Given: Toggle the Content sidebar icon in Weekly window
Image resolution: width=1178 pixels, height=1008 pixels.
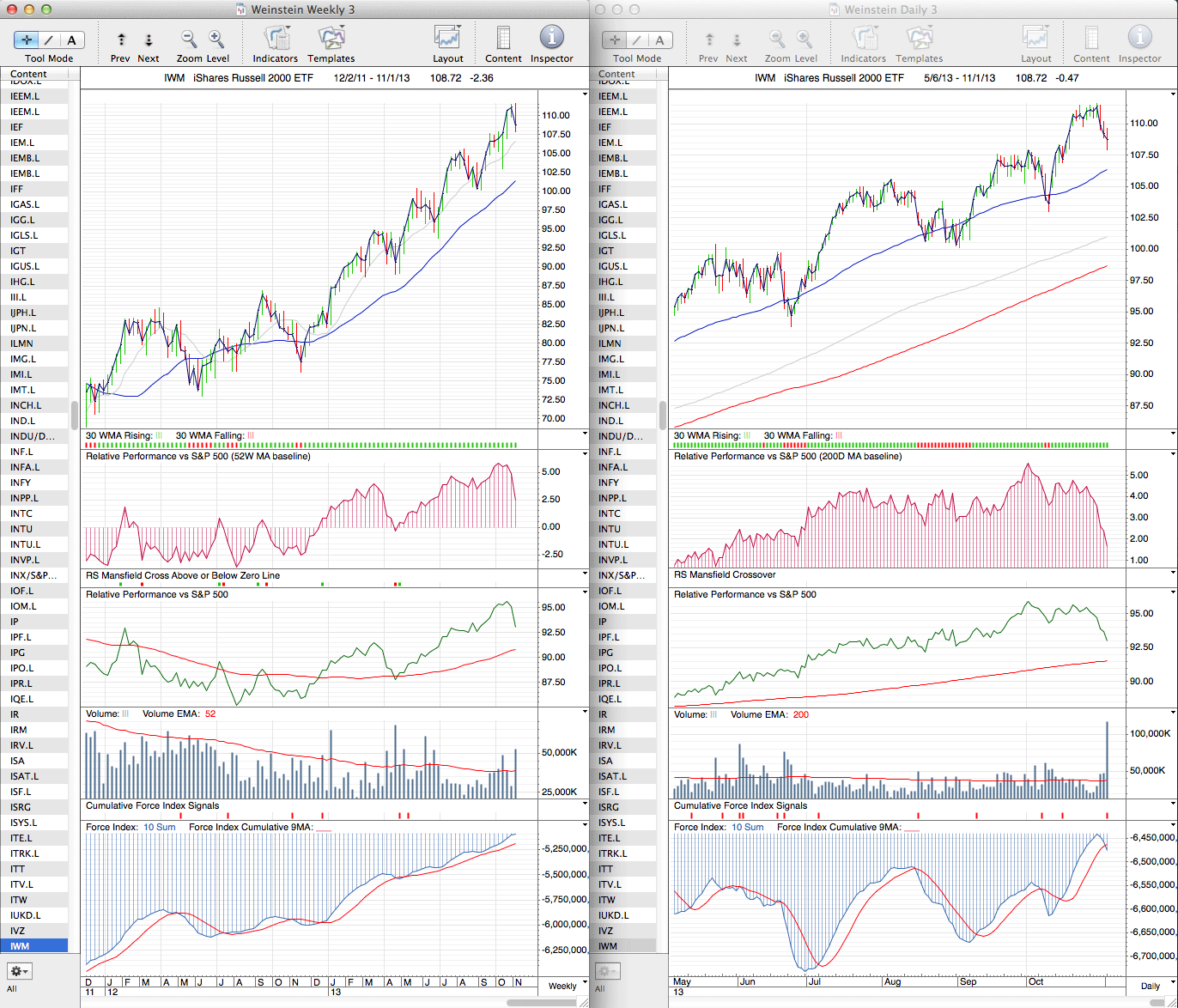Looking at the screenshot, I should pos(503,39).
